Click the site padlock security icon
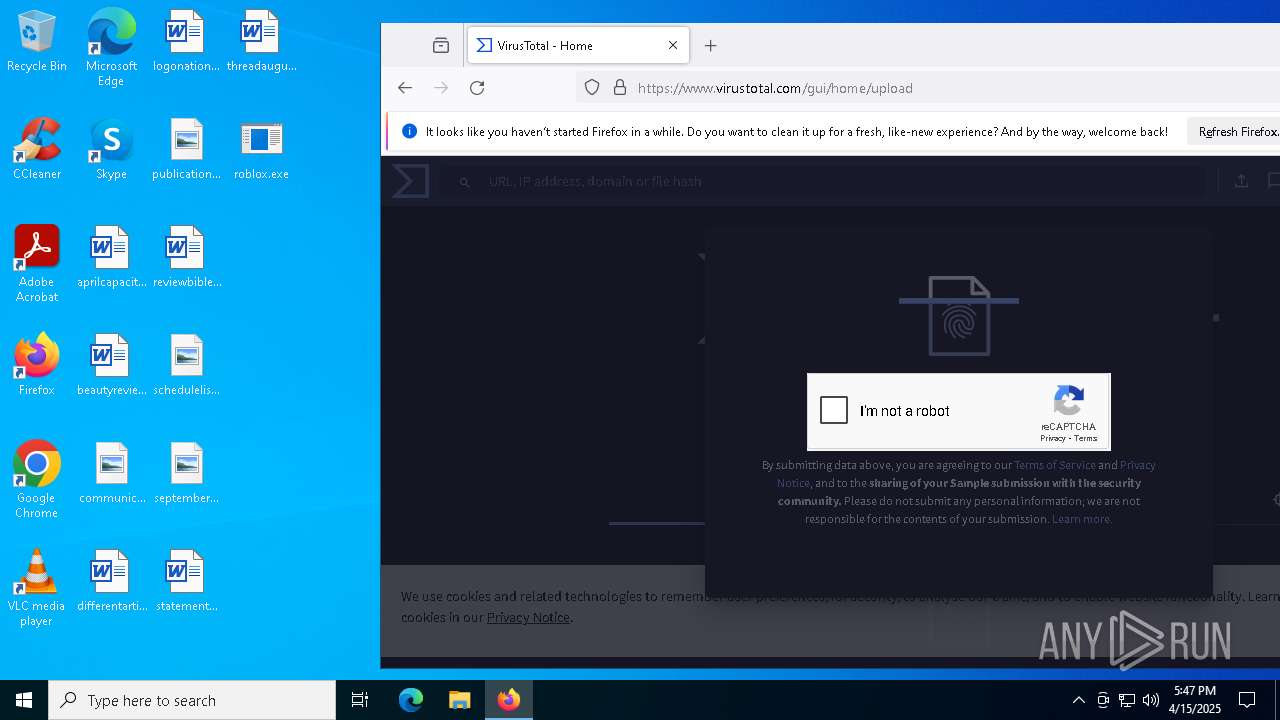The height and width of the screenshot is (720, 1280). [620, 88]
